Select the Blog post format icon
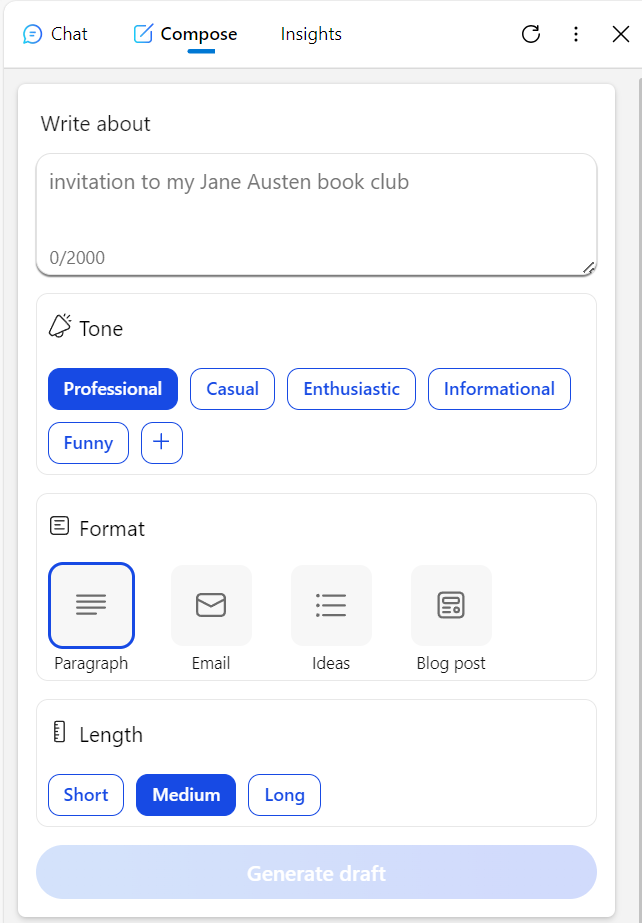The width and height of the screenshot is (642, 923). pyautogui.click(x=451, y=605)
